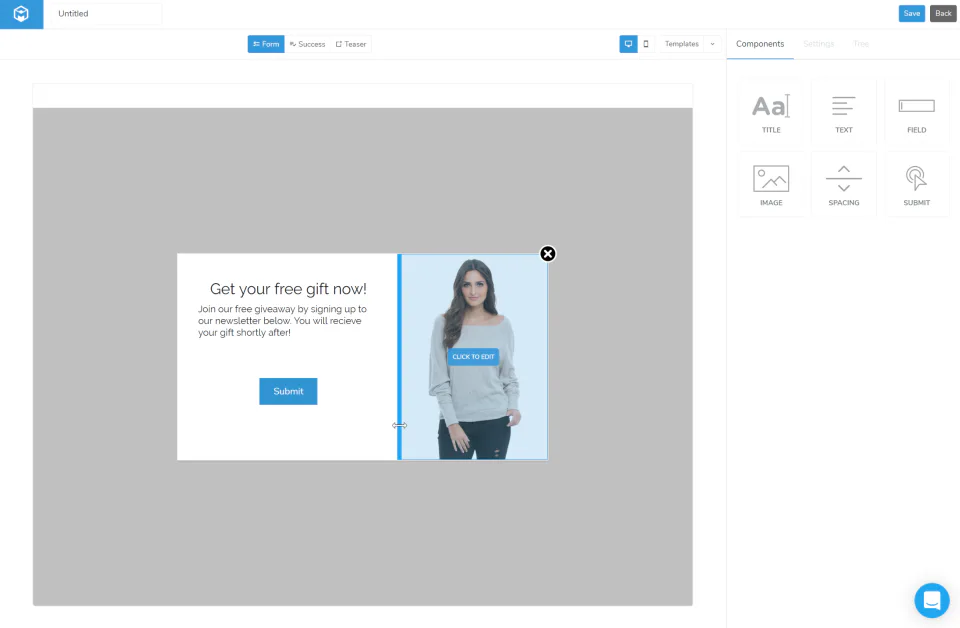Open the Templates dropdown arrow

[x=713, y=44]
